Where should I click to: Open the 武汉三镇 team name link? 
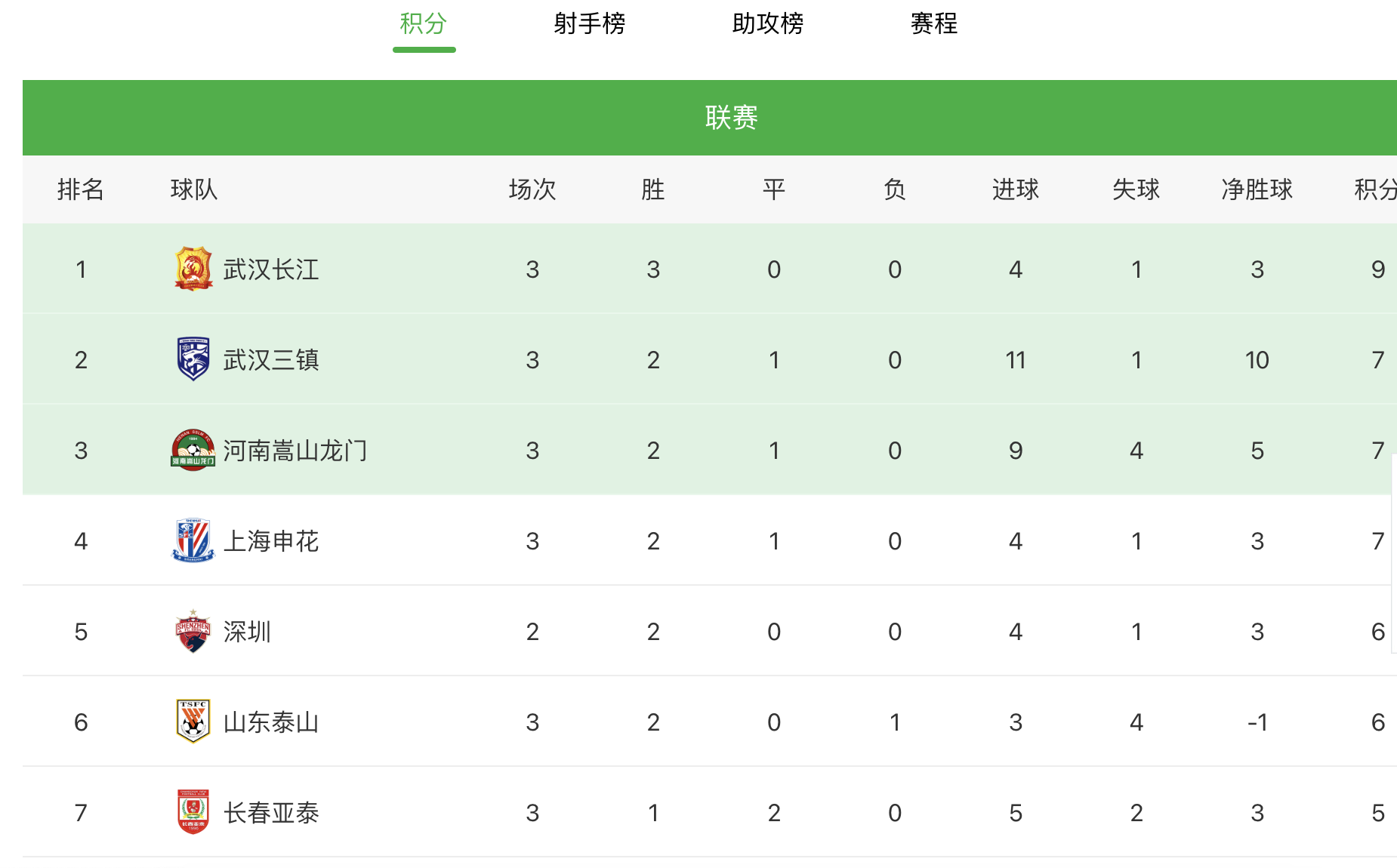[x=271, y=360]
